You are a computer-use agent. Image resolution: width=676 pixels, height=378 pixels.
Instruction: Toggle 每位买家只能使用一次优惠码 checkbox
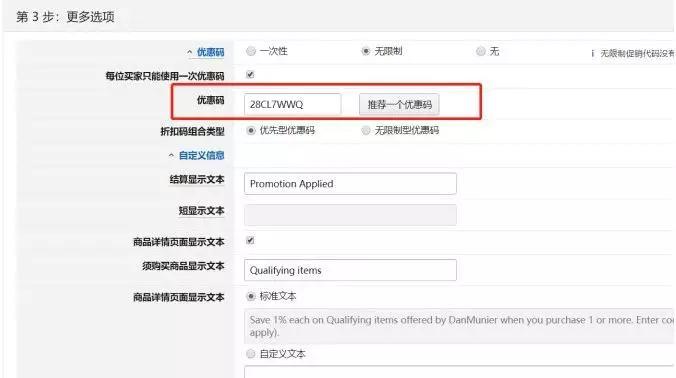point(250,75)
